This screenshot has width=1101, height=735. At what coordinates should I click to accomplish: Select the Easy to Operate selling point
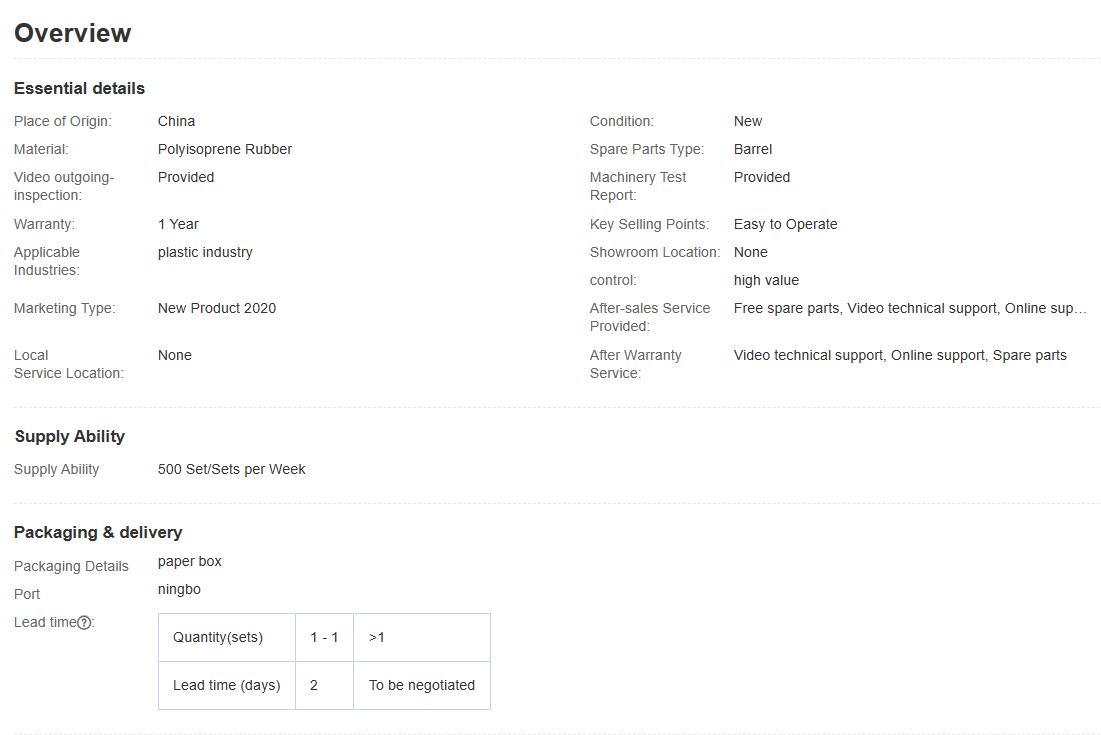[x=785, y=224]
